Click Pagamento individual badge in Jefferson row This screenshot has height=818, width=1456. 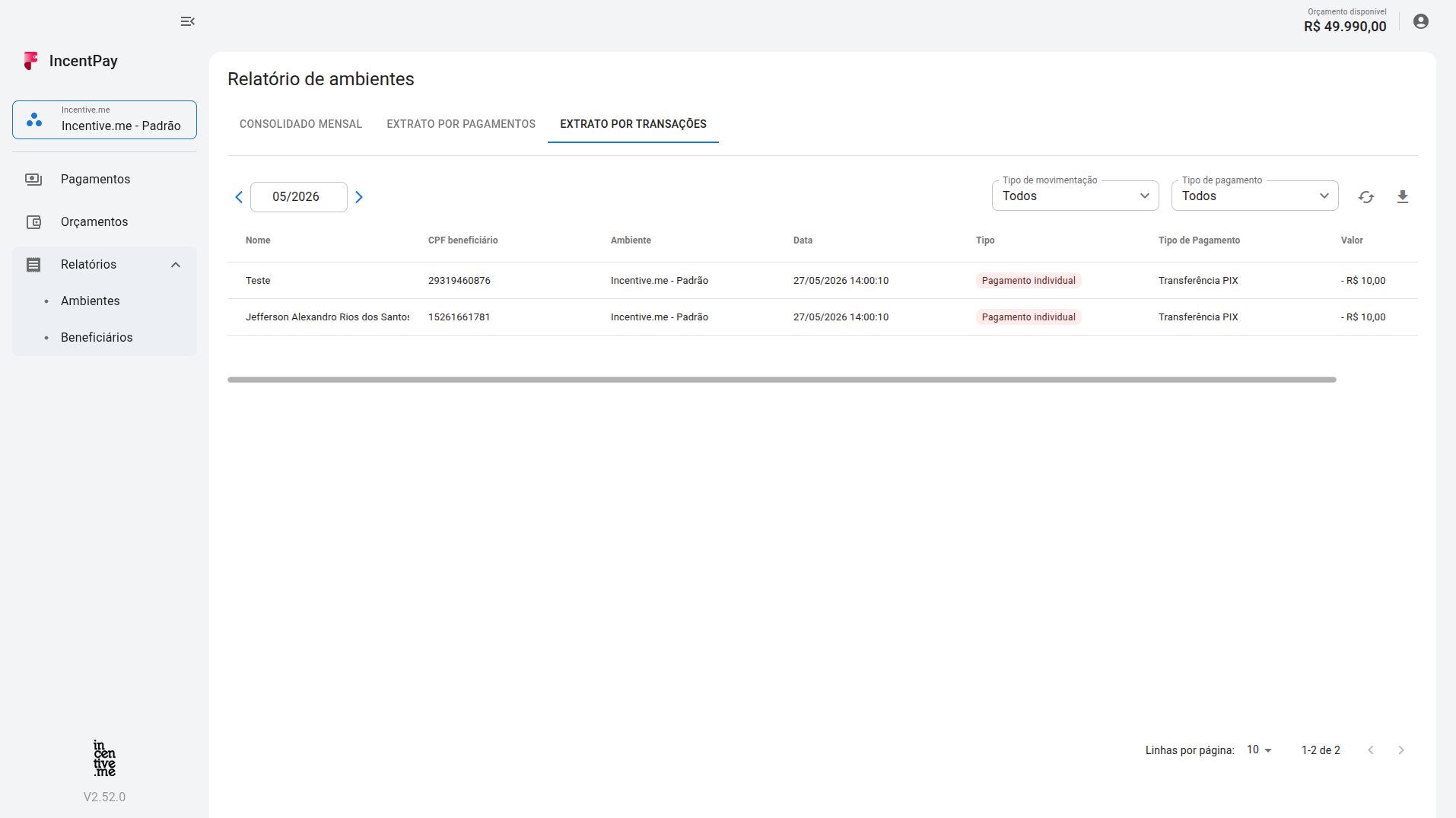(1028, 317)
